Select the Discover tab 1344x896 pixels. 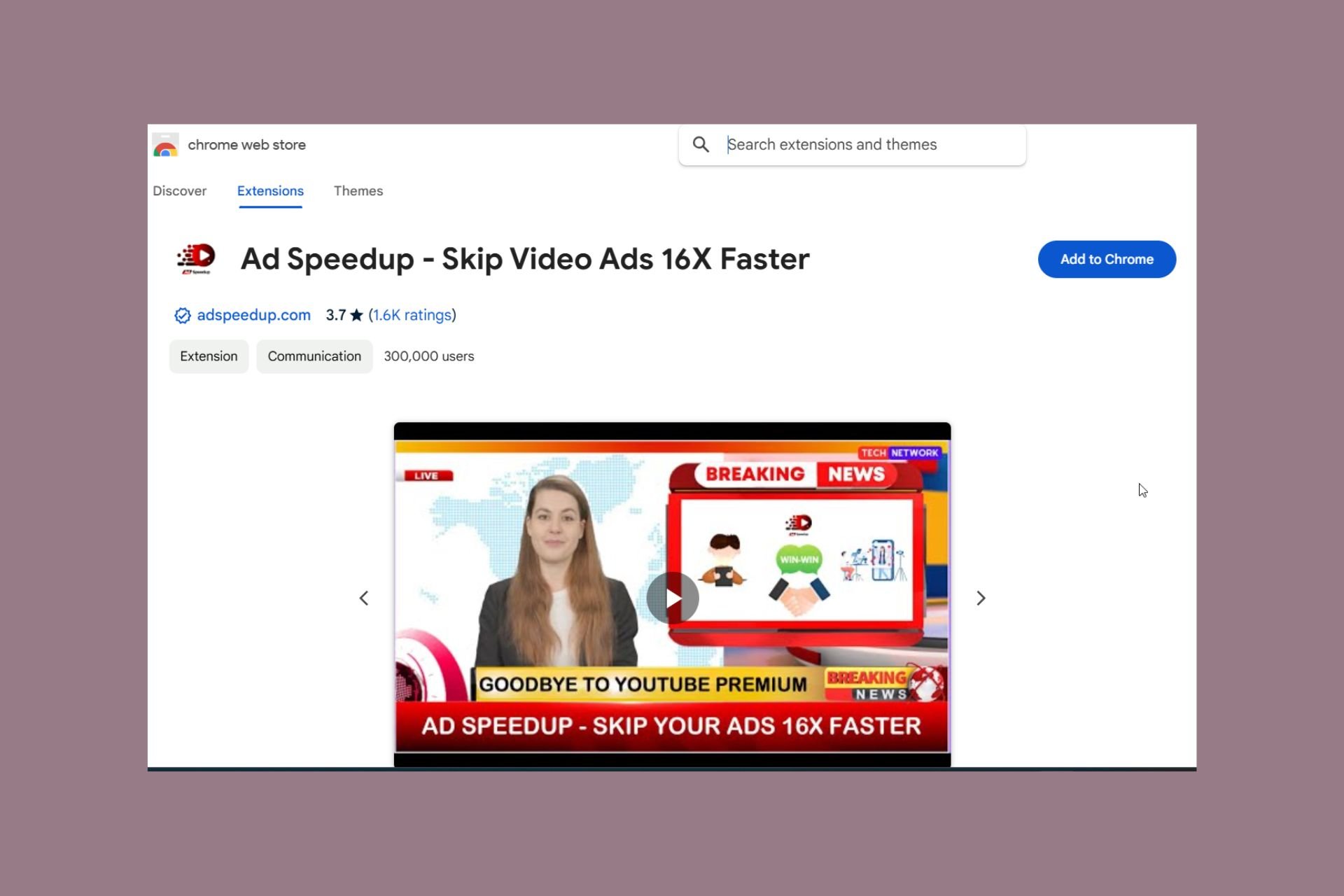179,191
